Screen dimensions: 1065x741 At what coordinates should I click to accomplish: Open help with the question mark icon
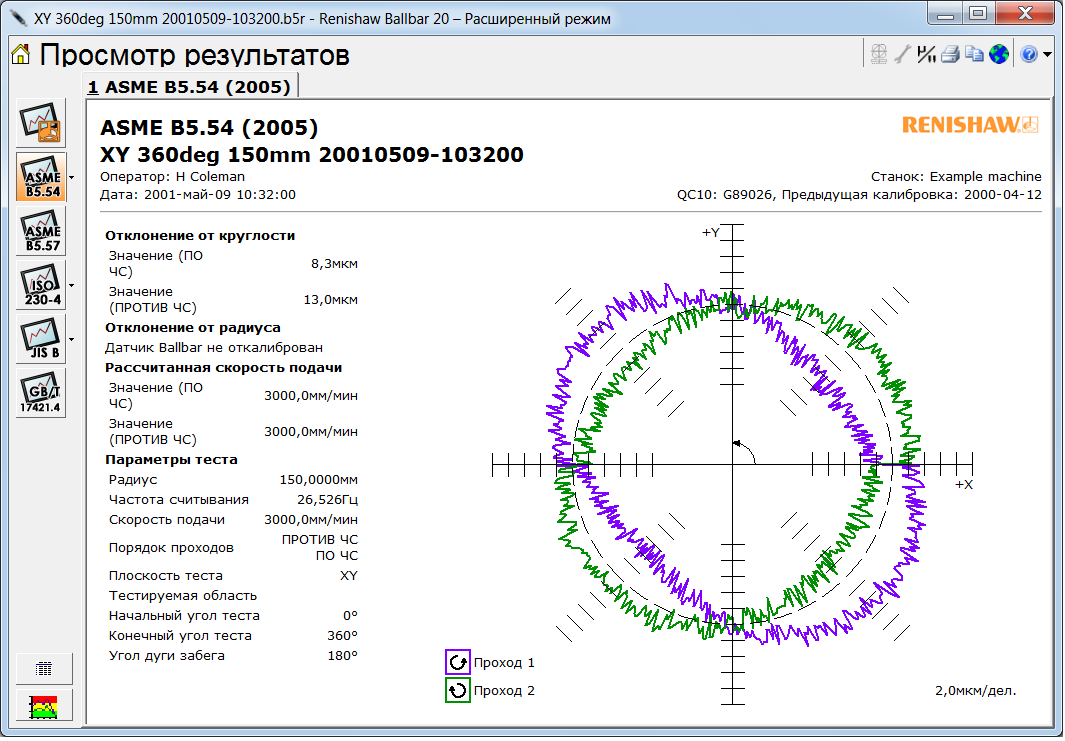click(1028, 55)
